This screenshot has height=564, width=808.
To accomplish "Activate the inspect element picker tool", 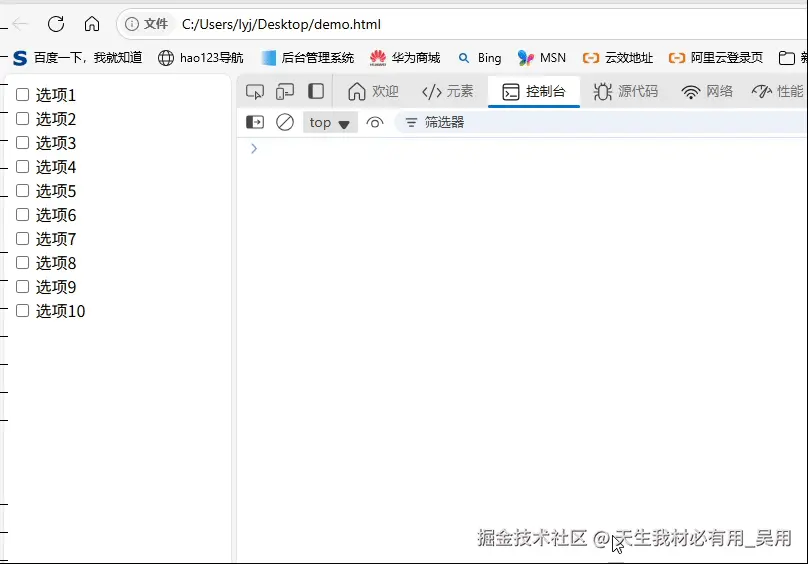I will pyautogui.click(x=255, y=92).
